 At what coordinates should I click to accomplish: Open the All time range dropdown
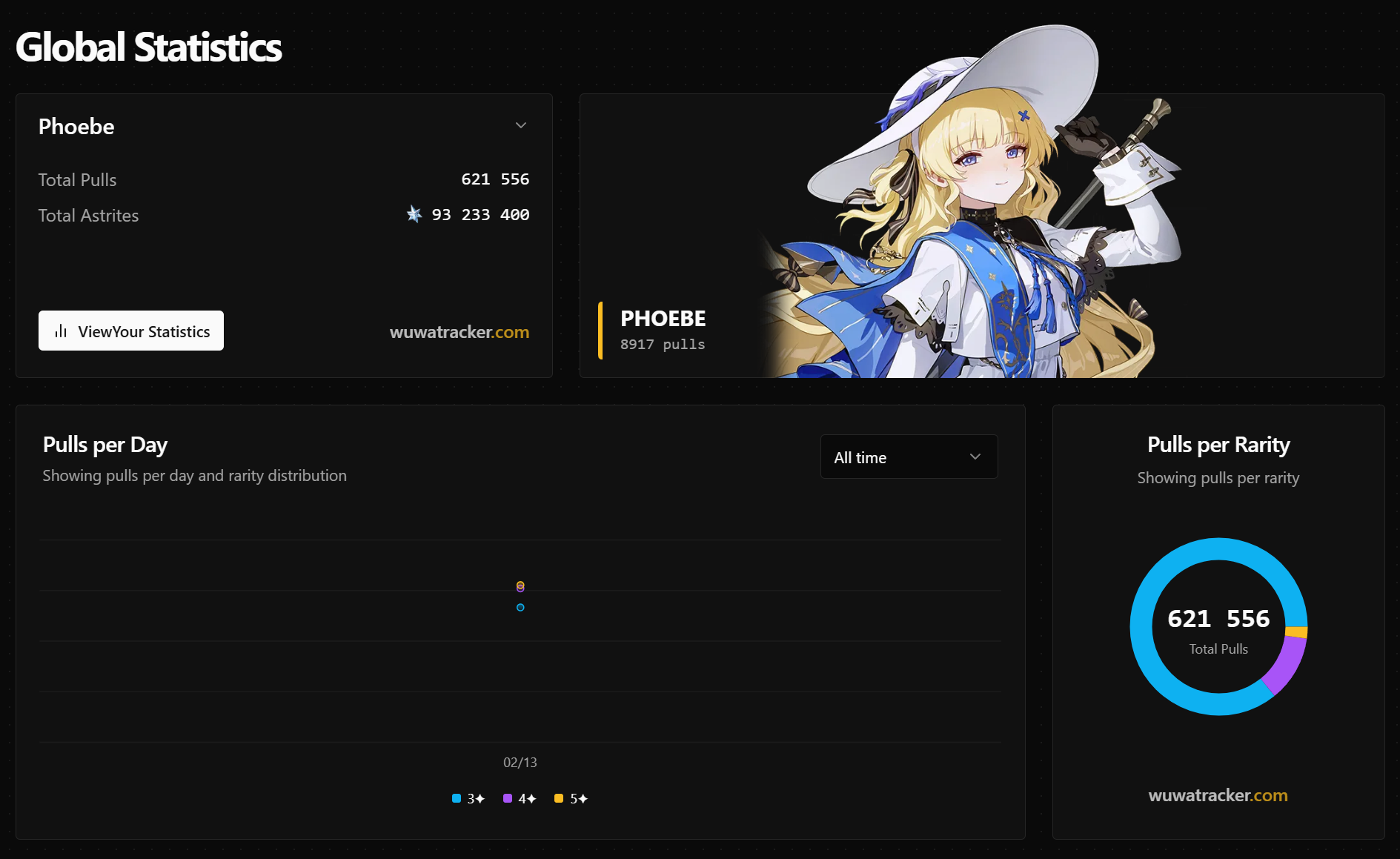[909, 457]
